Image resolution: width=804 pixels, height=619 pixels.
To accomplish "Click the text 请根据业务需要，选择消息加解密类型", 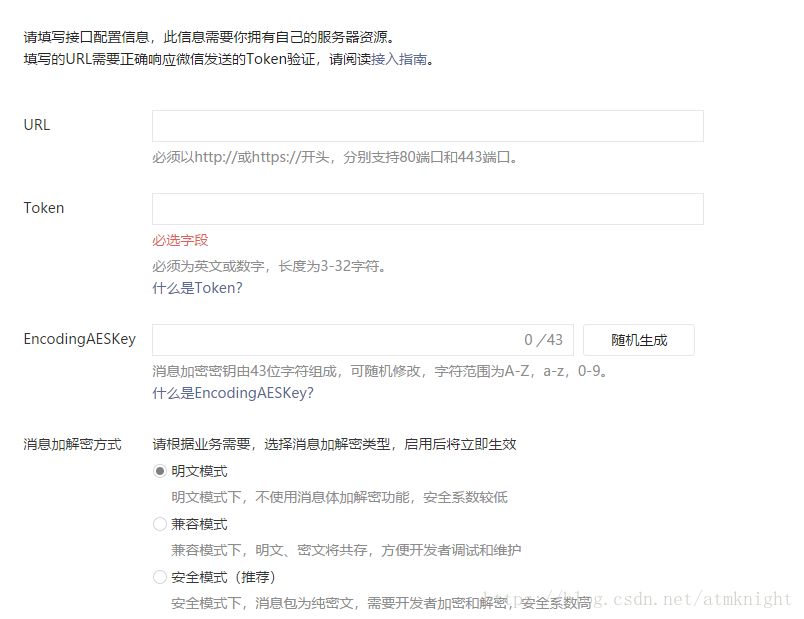I will [271, 444].
